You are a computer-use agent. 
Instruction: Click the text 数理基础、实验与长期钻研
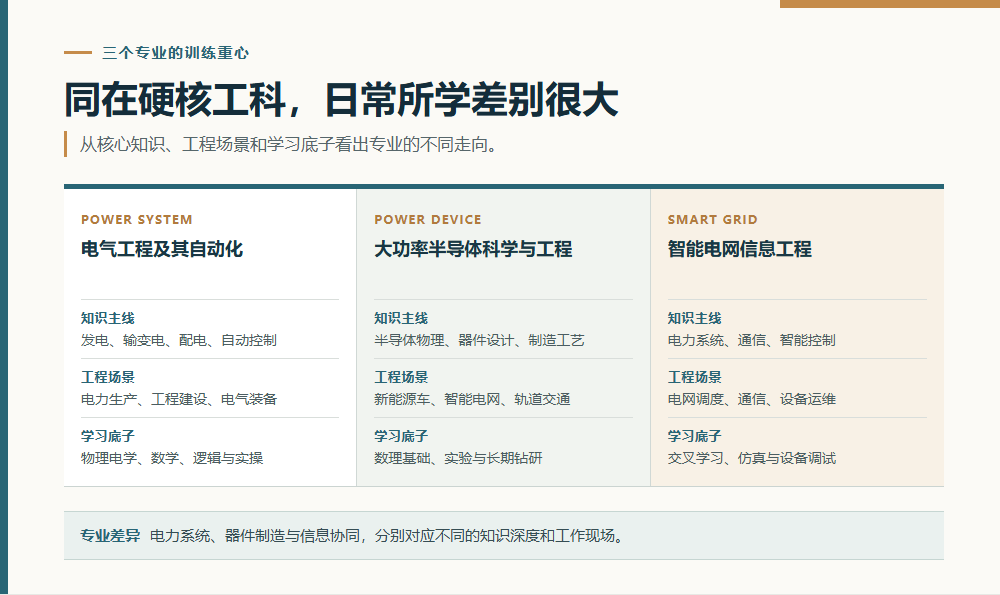(459, 458)
